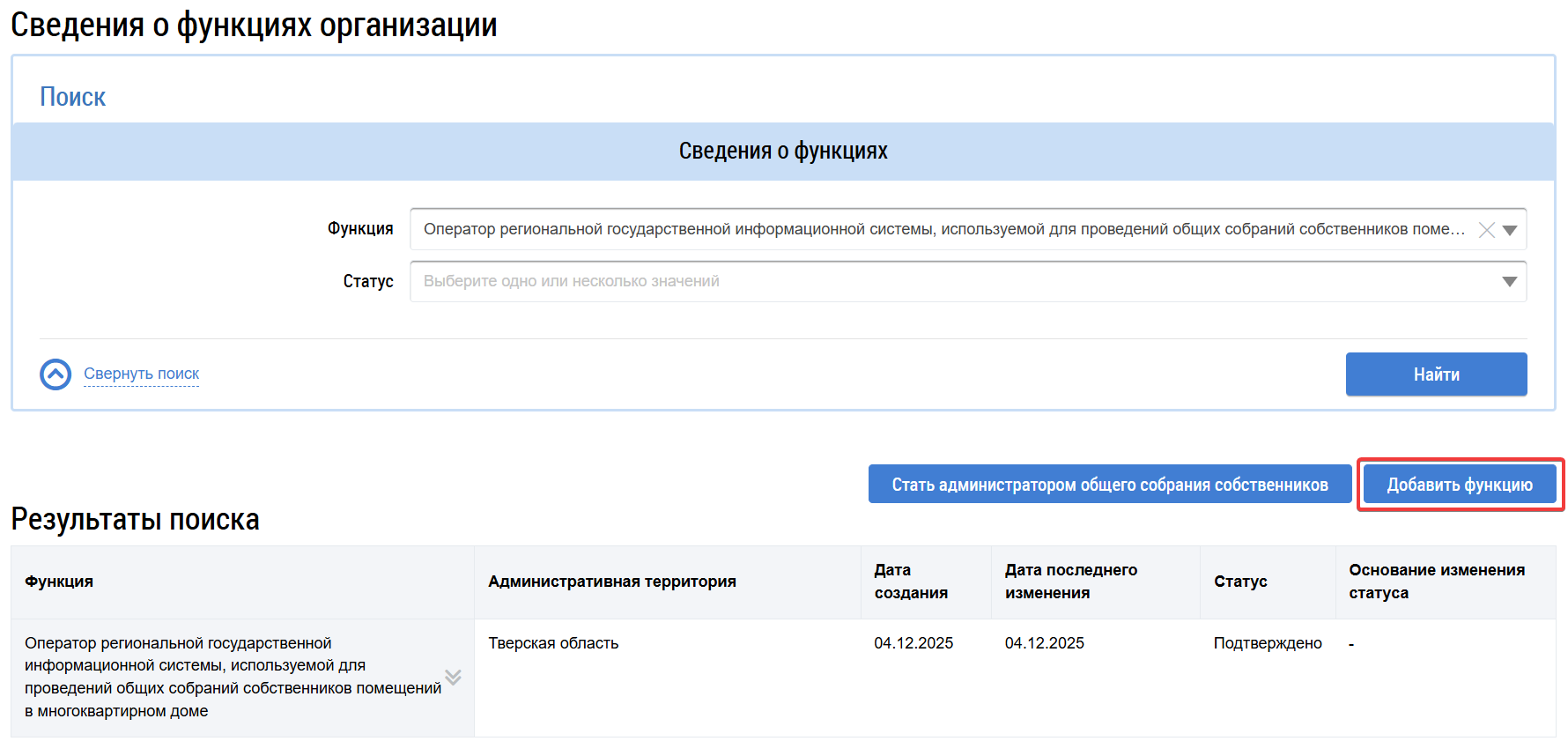Screen dimensions: 1568x756
Task: Expand the result row double-chevron icon
Action: [x=453, y=677]
